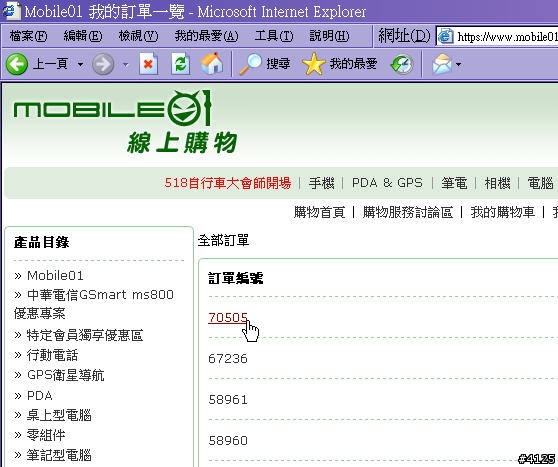
Task: Open the 我的購物車 link
Action: [x=502, y=212]
